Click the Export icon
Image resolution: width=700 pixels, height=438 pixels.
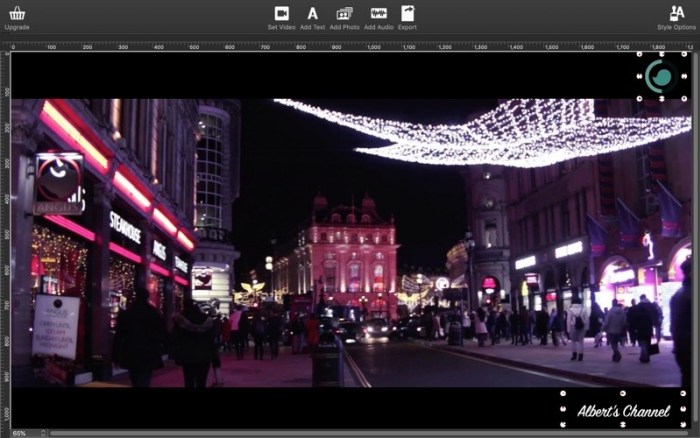pos(407,14)
